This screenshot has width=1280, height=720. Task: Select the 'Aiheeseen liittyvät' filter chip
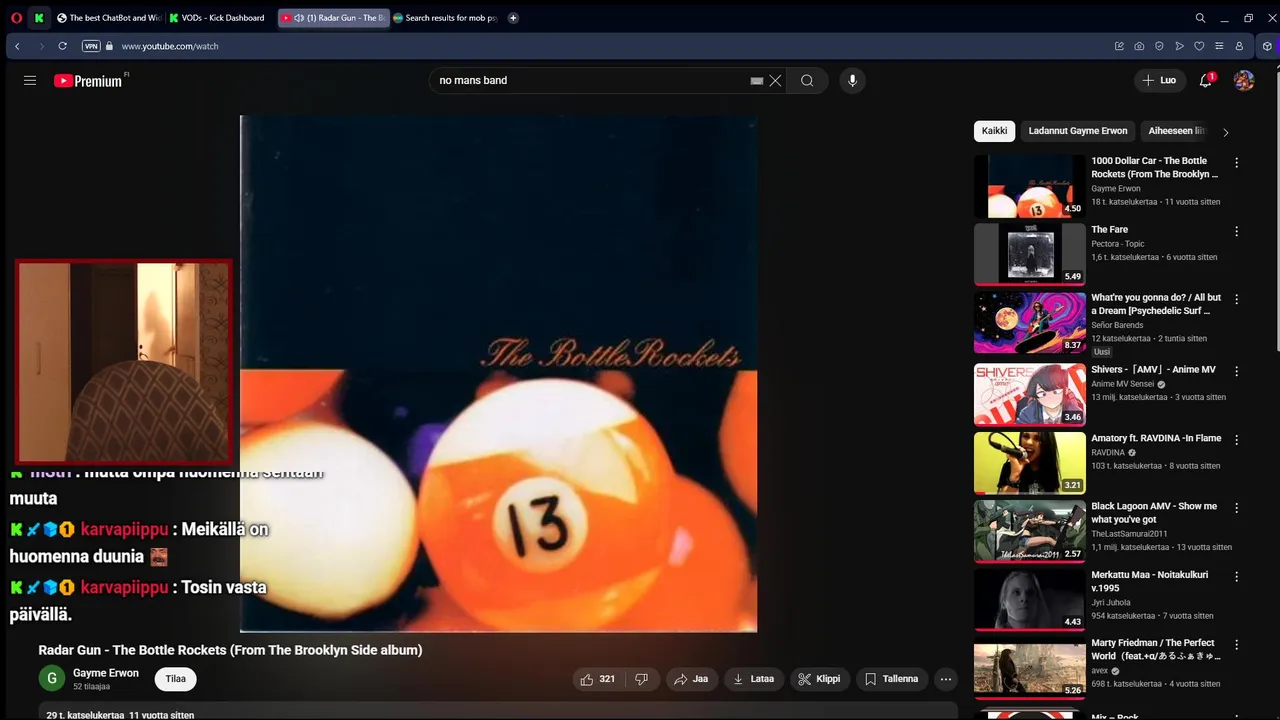point(1176,131)
